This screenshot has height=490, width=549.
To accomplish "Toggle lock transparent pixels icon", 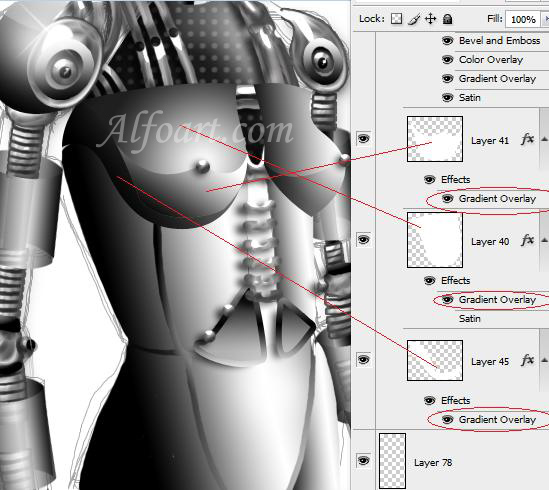I will (396, 19).
